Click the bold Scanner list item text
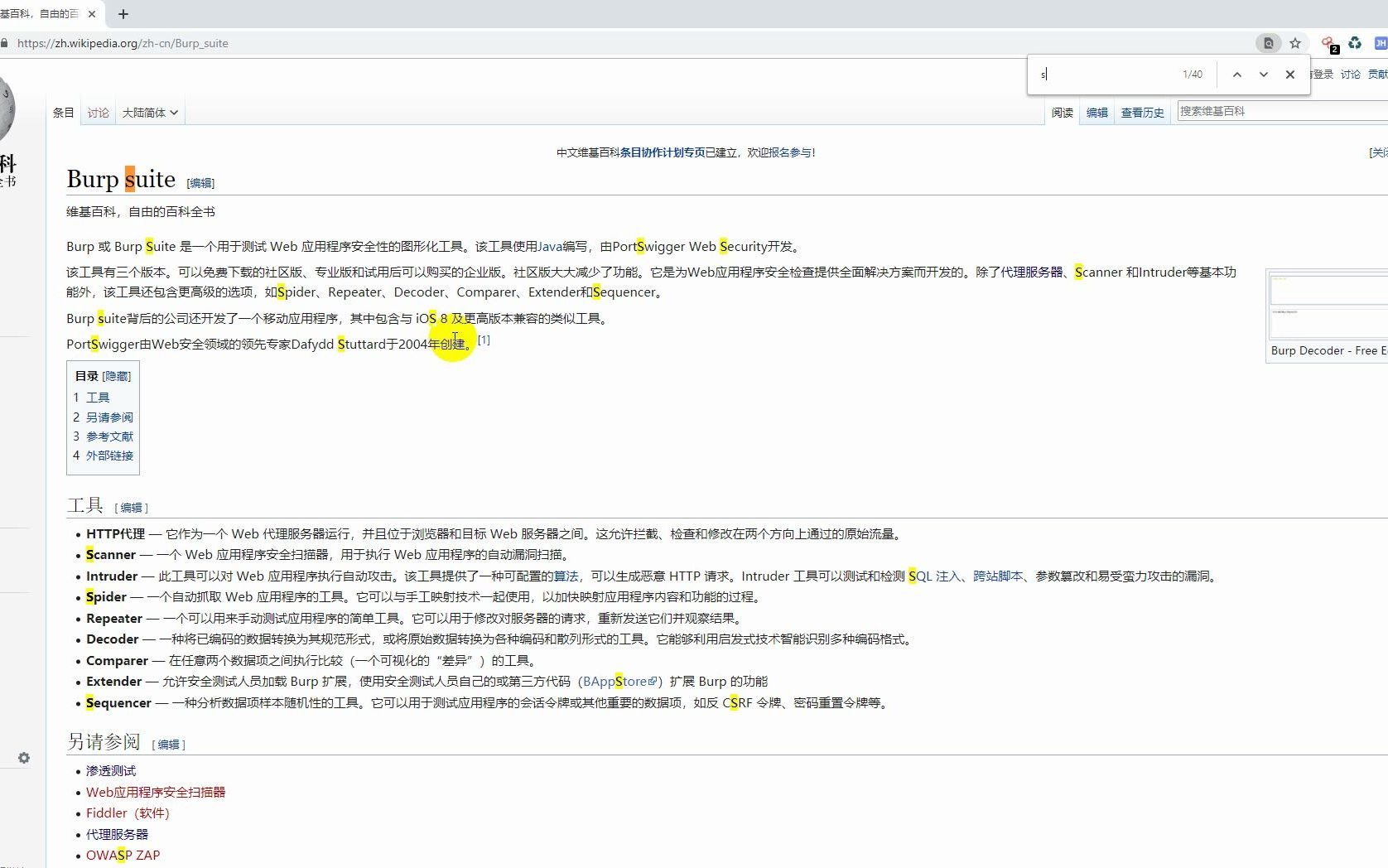 point(111,555)
